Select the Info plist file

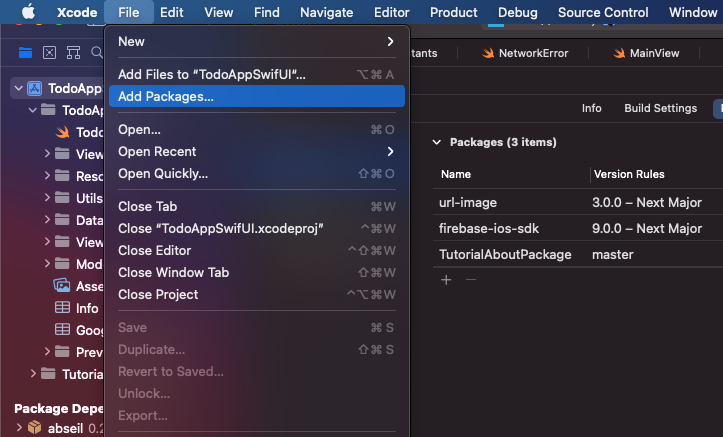click(77, 308)
